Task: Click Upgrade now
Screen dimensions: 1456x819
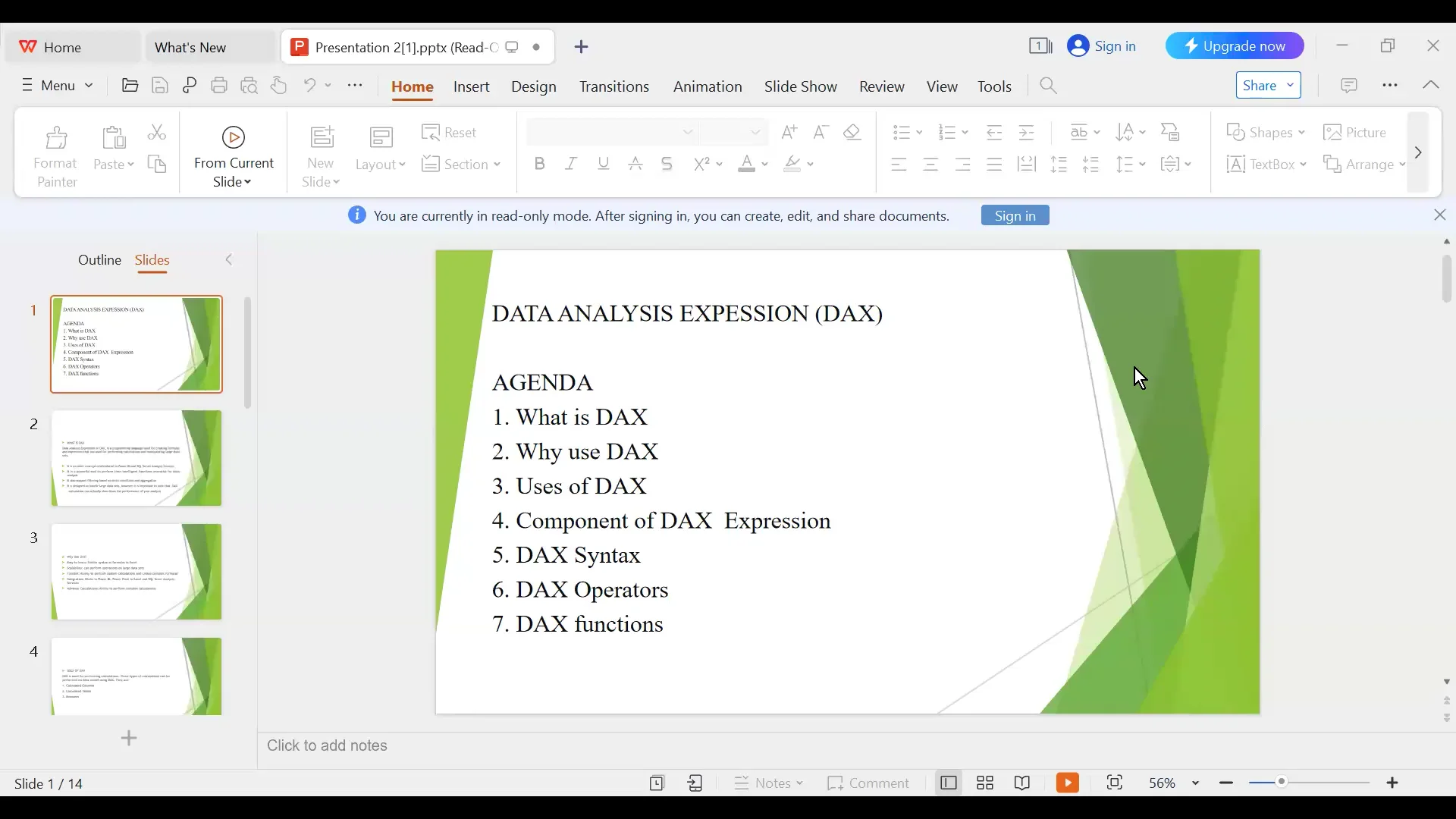Action: 1235,45
